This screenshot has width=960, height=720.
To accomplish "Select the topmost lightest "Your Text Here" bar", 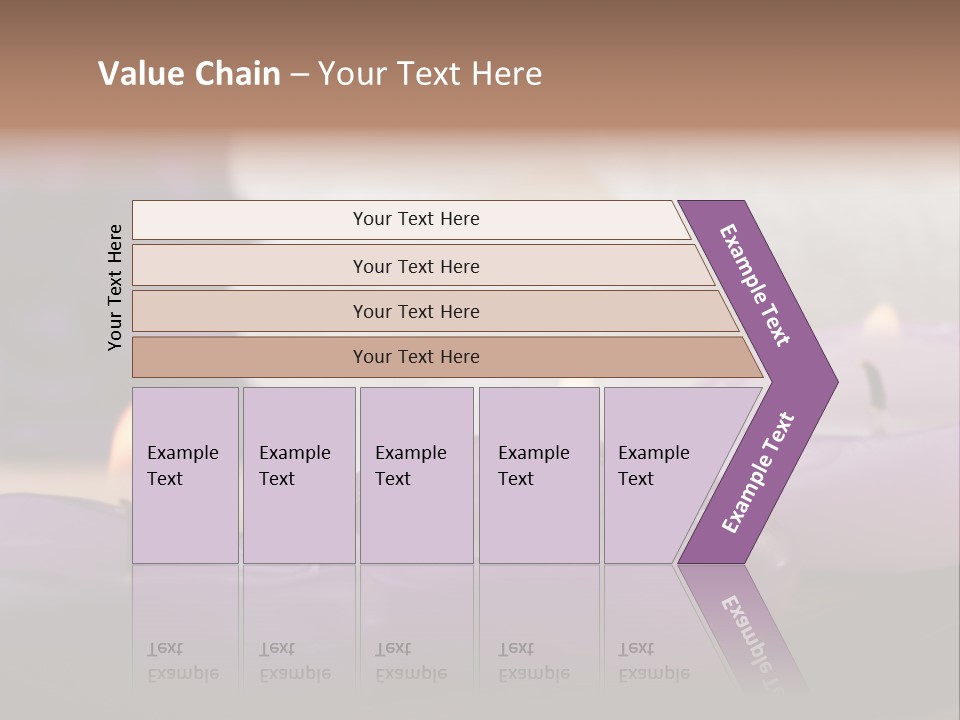I will (416, 219).
